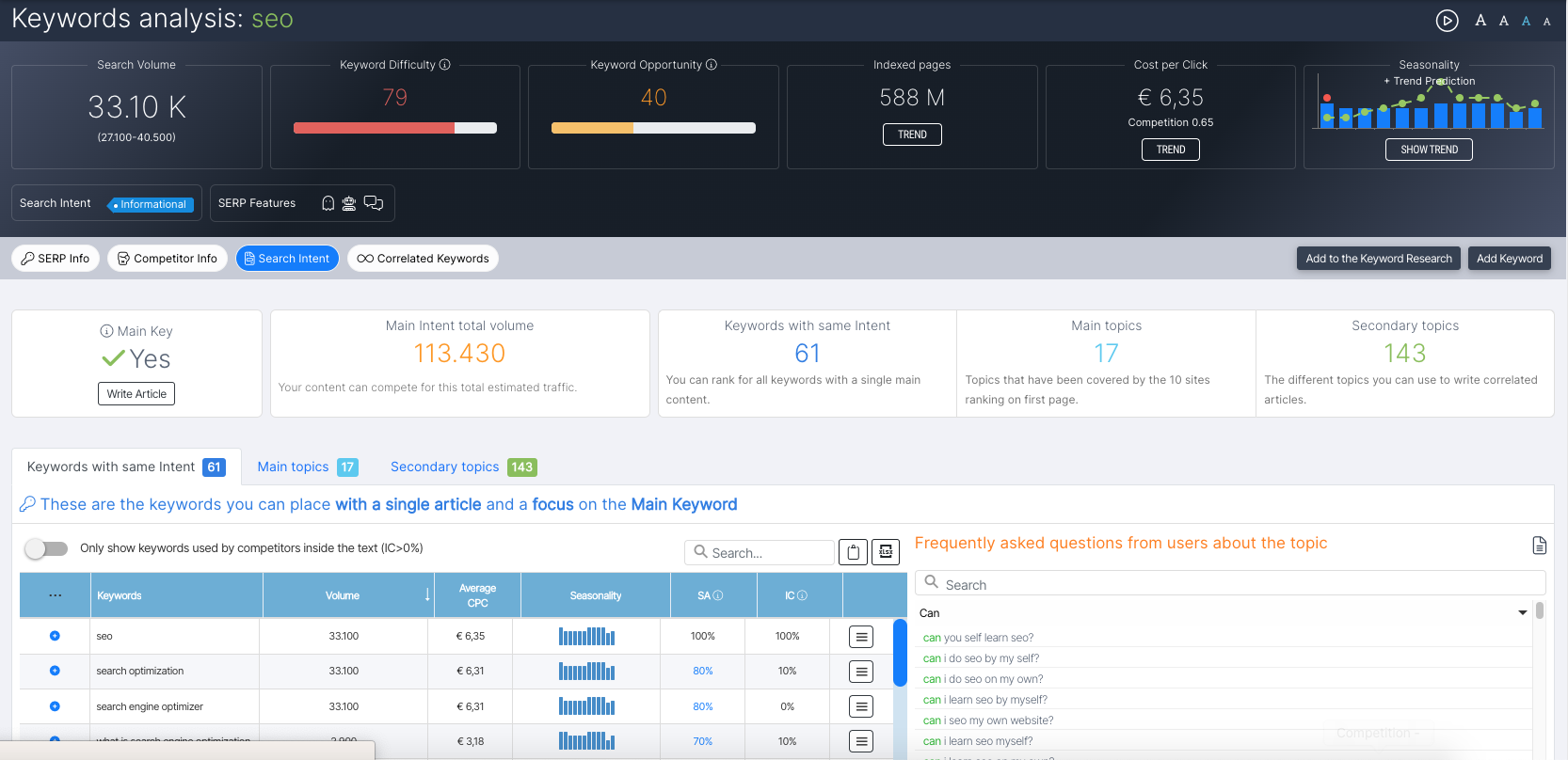Select the Search Intent tab

[287, 259]
